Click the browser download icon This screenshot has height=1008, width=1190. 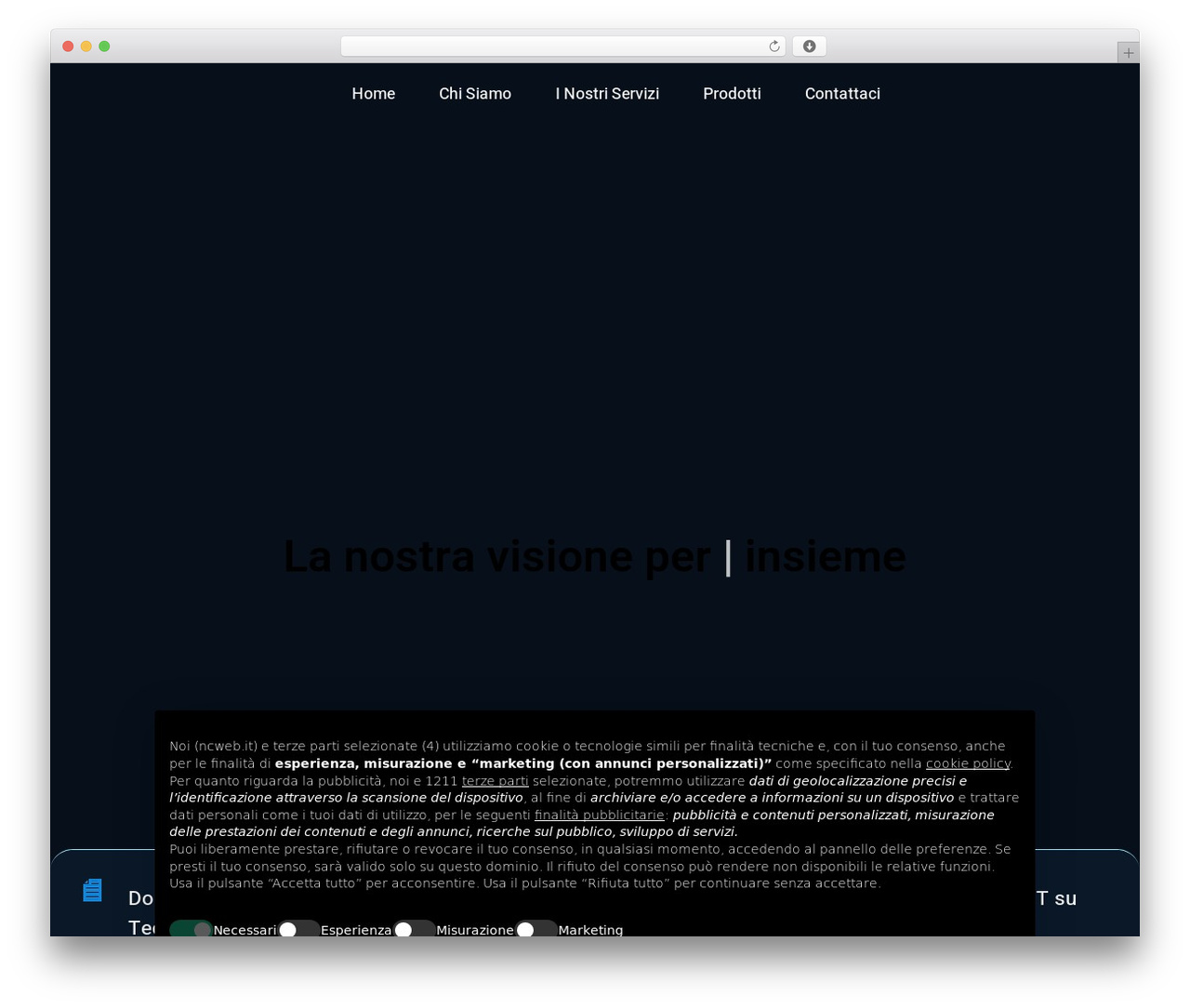tap(809, 46)
